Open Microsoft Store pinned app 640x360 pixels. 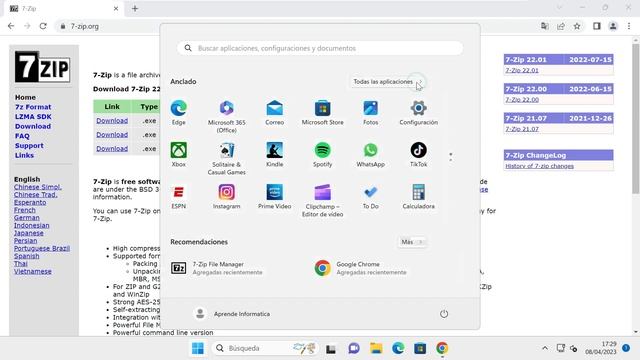tap(322, 112)
